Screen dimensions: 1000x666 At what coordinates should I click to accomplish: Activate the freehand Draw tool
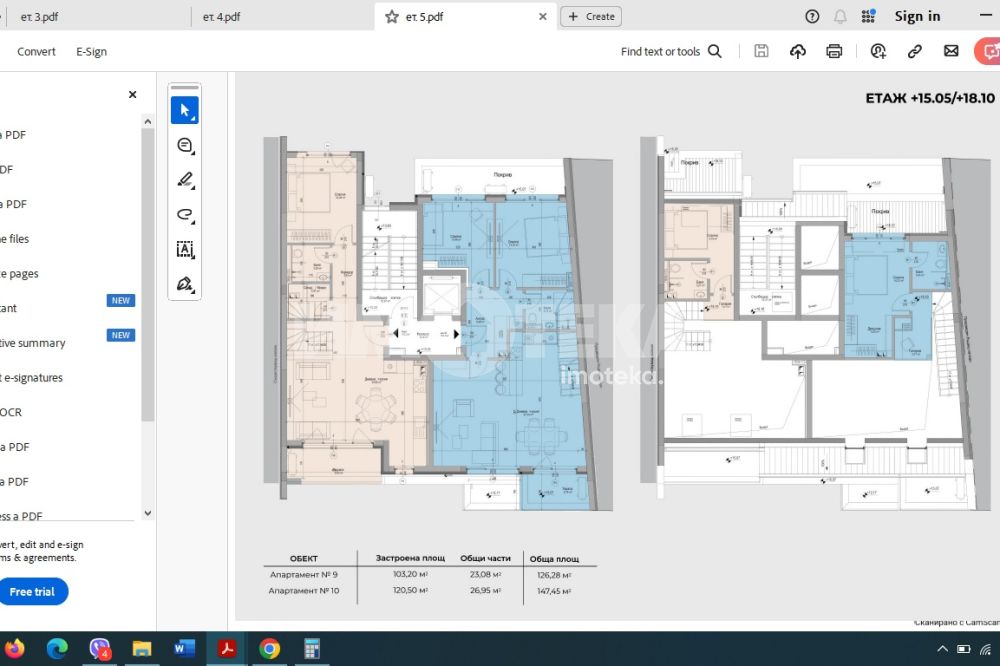tap(184, 214)
